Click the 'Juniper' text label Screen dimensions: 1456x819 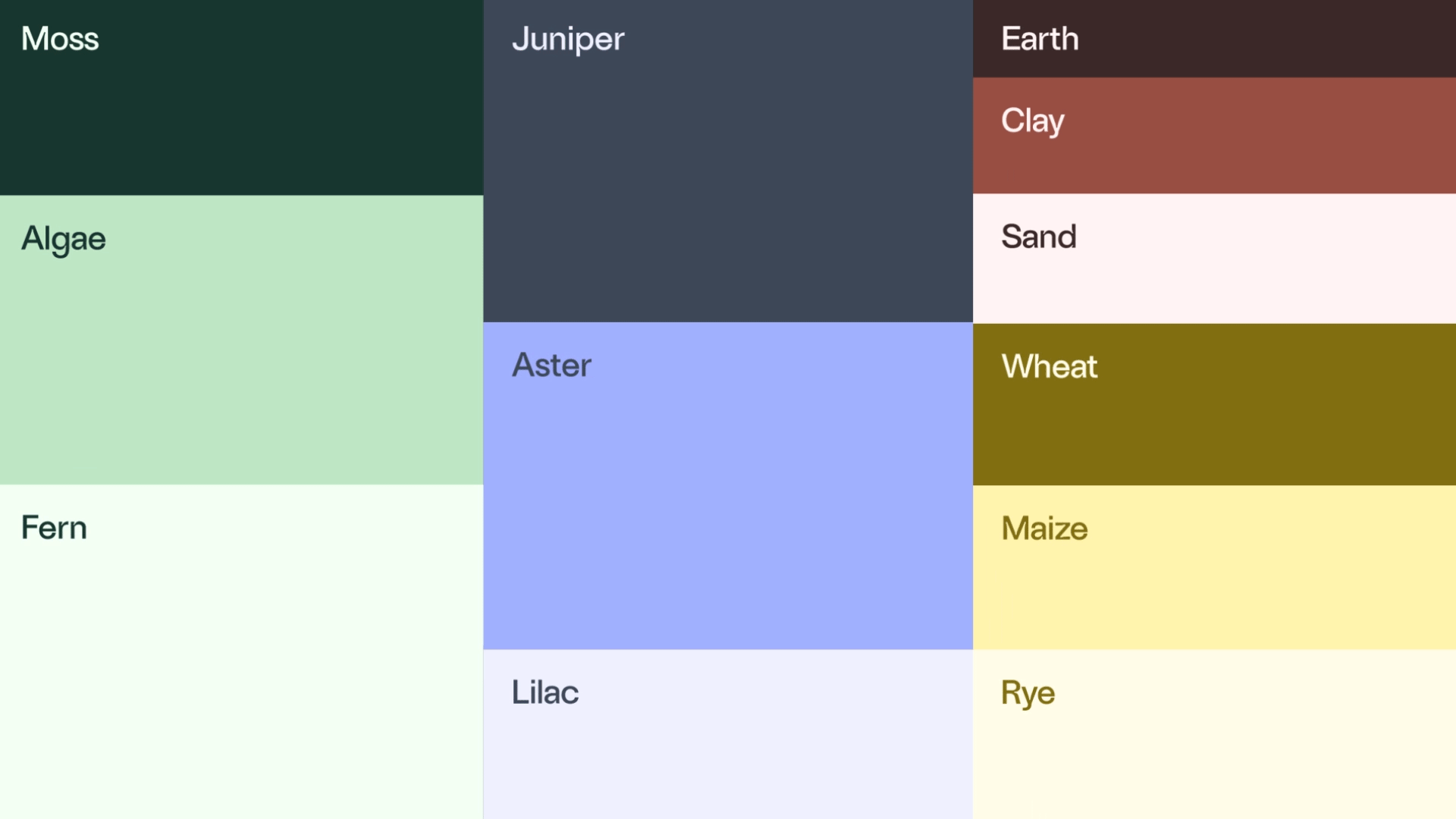coord(568,40)
